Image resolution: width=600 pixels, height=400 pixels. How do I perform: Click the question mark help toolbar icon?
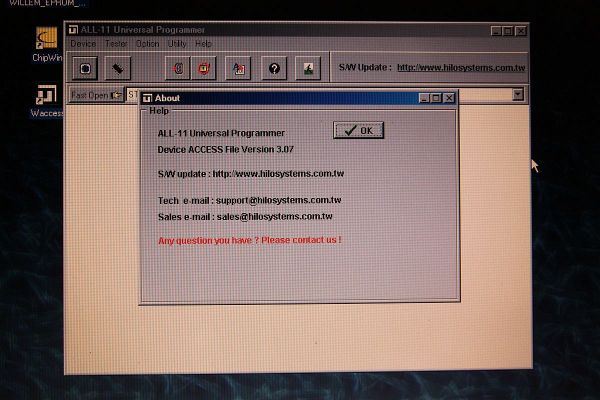(x=274, y=69)
